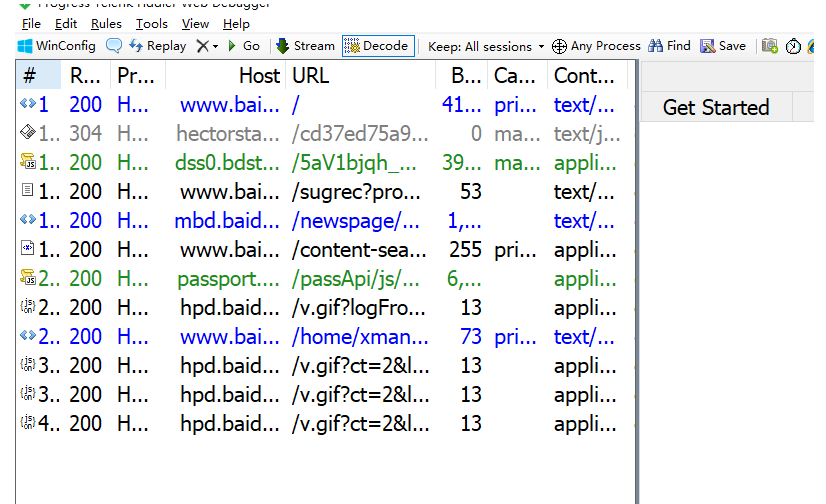
Task: Click the HTML icon of session 1
Action: (x=27, y=103)
